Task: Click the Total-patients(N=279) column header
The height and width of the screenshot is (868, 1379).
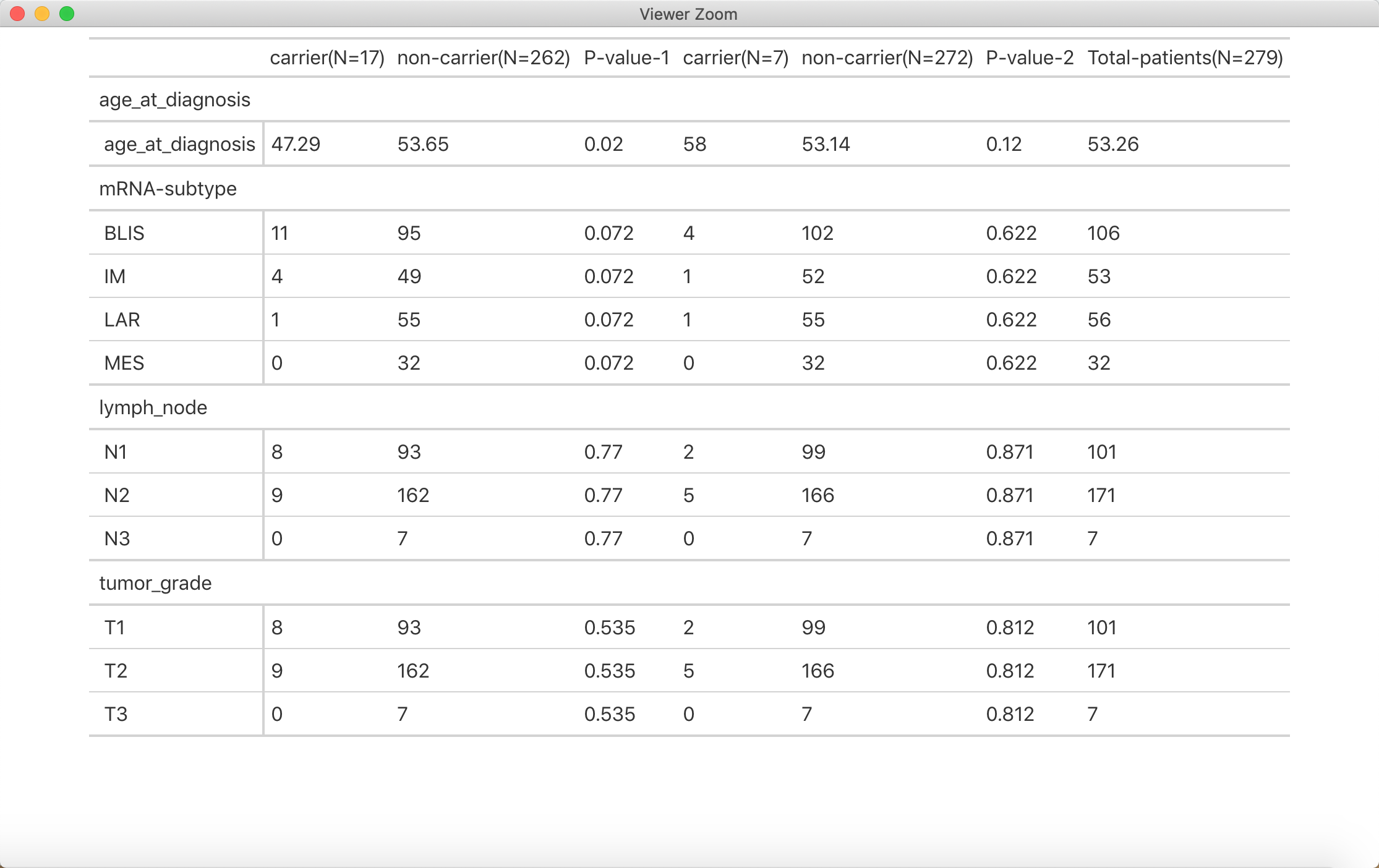Action: (x=1185, y=57)
